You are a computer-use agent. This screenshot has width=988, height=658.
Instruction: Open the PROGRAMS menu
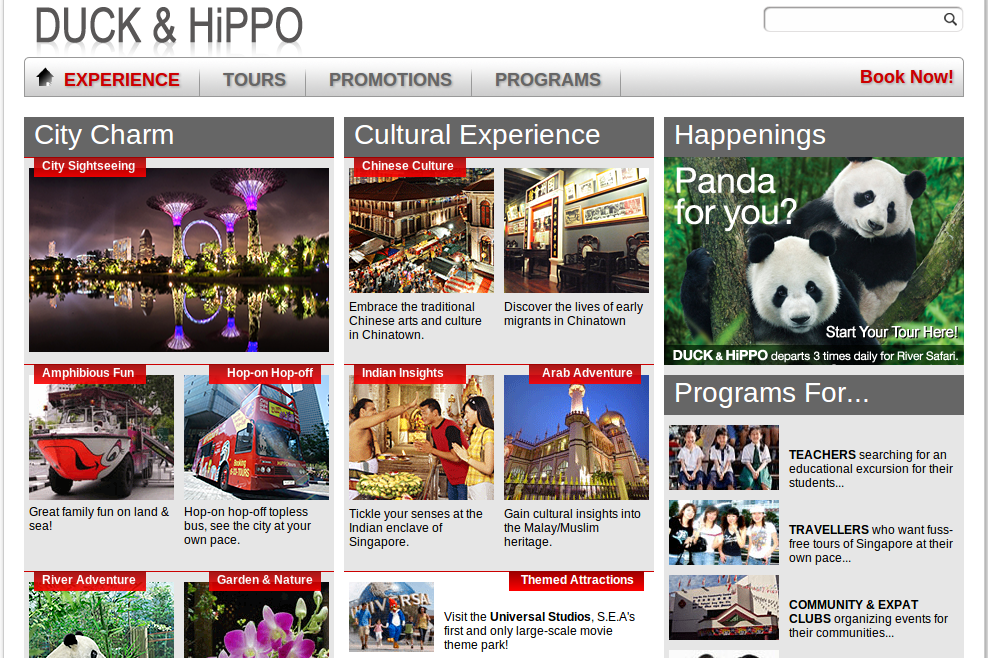548,79
